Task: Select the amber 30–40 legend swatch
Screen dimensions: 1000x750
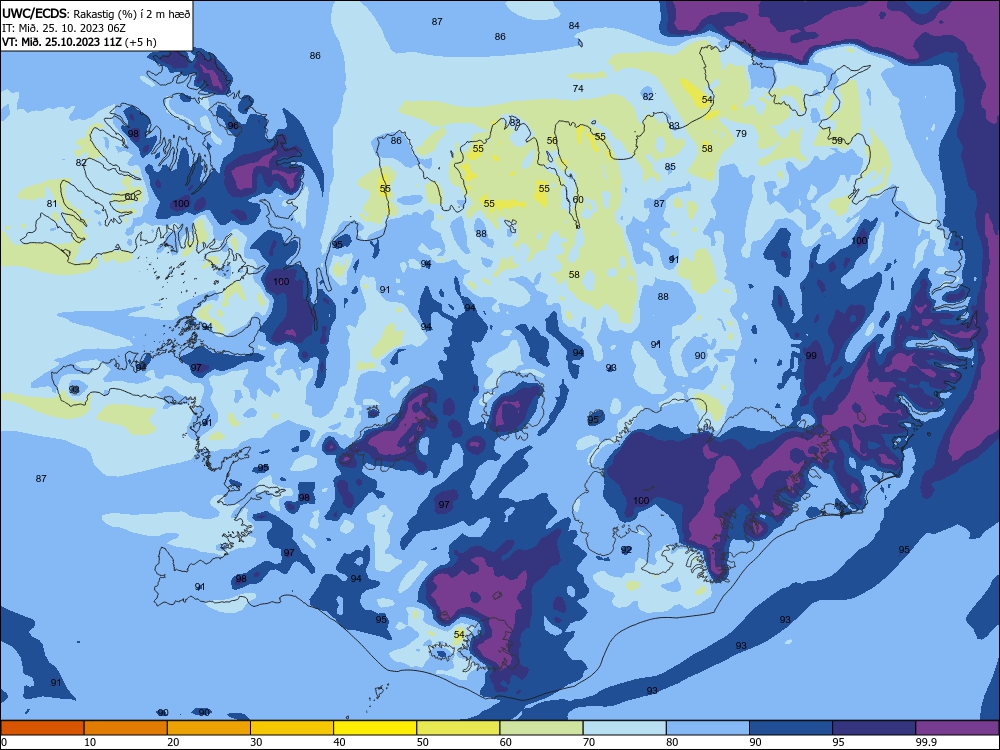Action: [292, 728]
